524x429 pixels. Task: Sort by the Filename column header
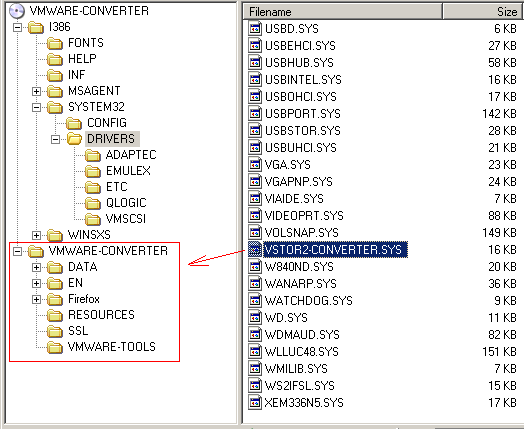(342, 12)
